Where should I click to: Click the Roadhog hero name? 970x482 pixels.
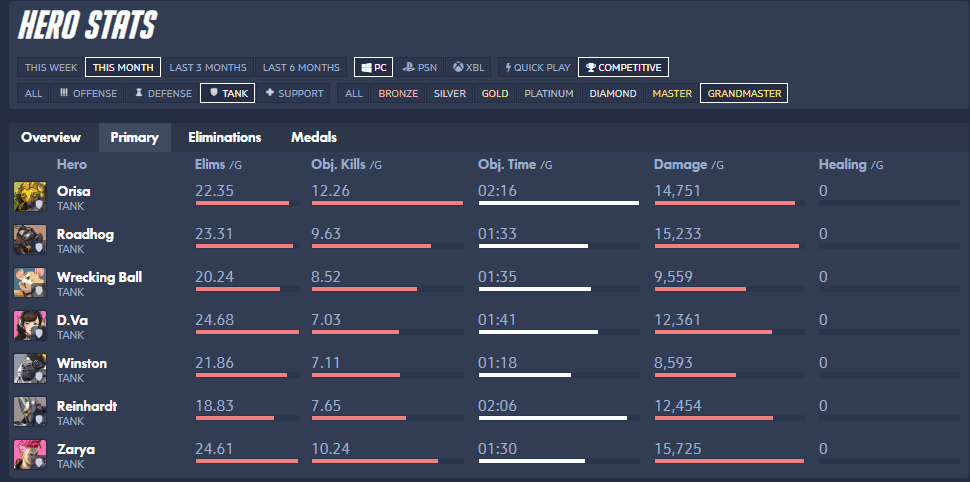85,235
